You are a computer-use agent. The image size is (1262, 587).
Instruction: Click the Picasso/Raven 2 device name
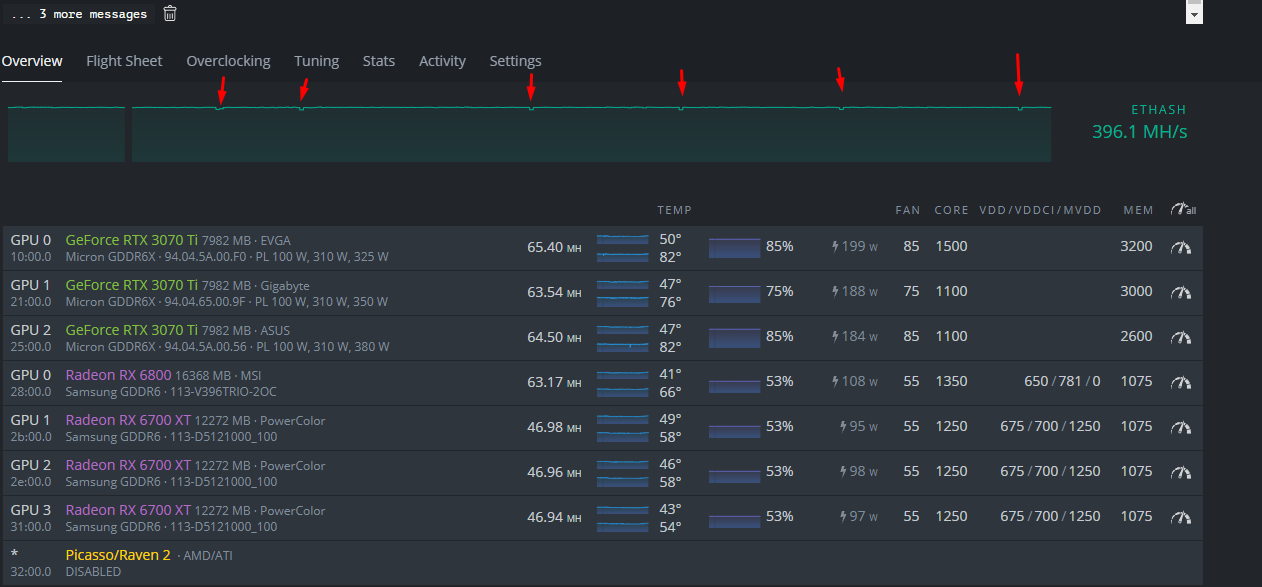tap(118, 555)
